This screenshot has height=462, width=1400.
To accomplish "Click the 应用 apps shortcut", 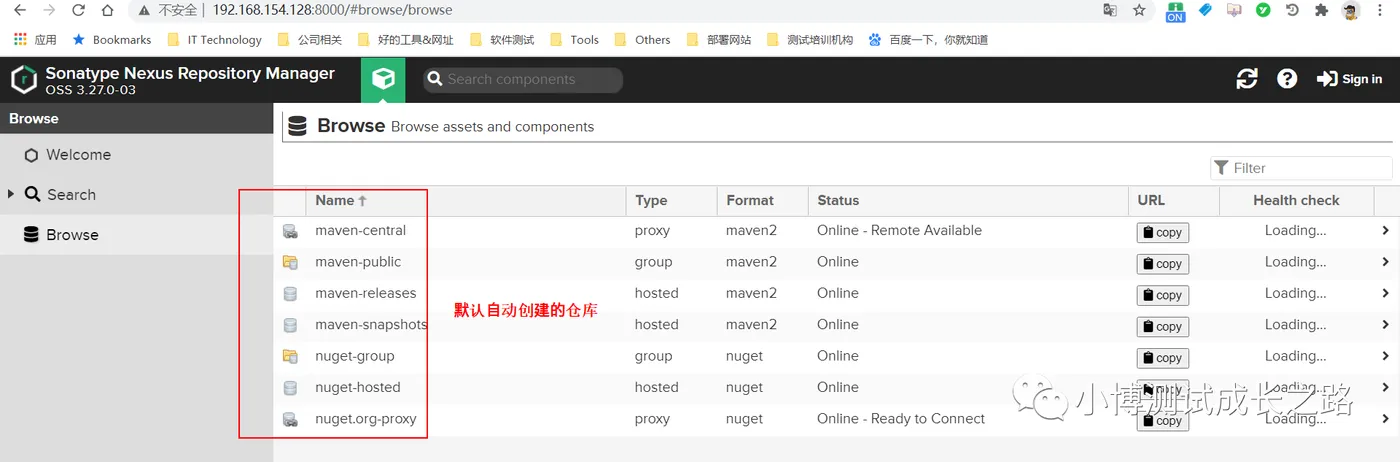I will pos(35,40).
